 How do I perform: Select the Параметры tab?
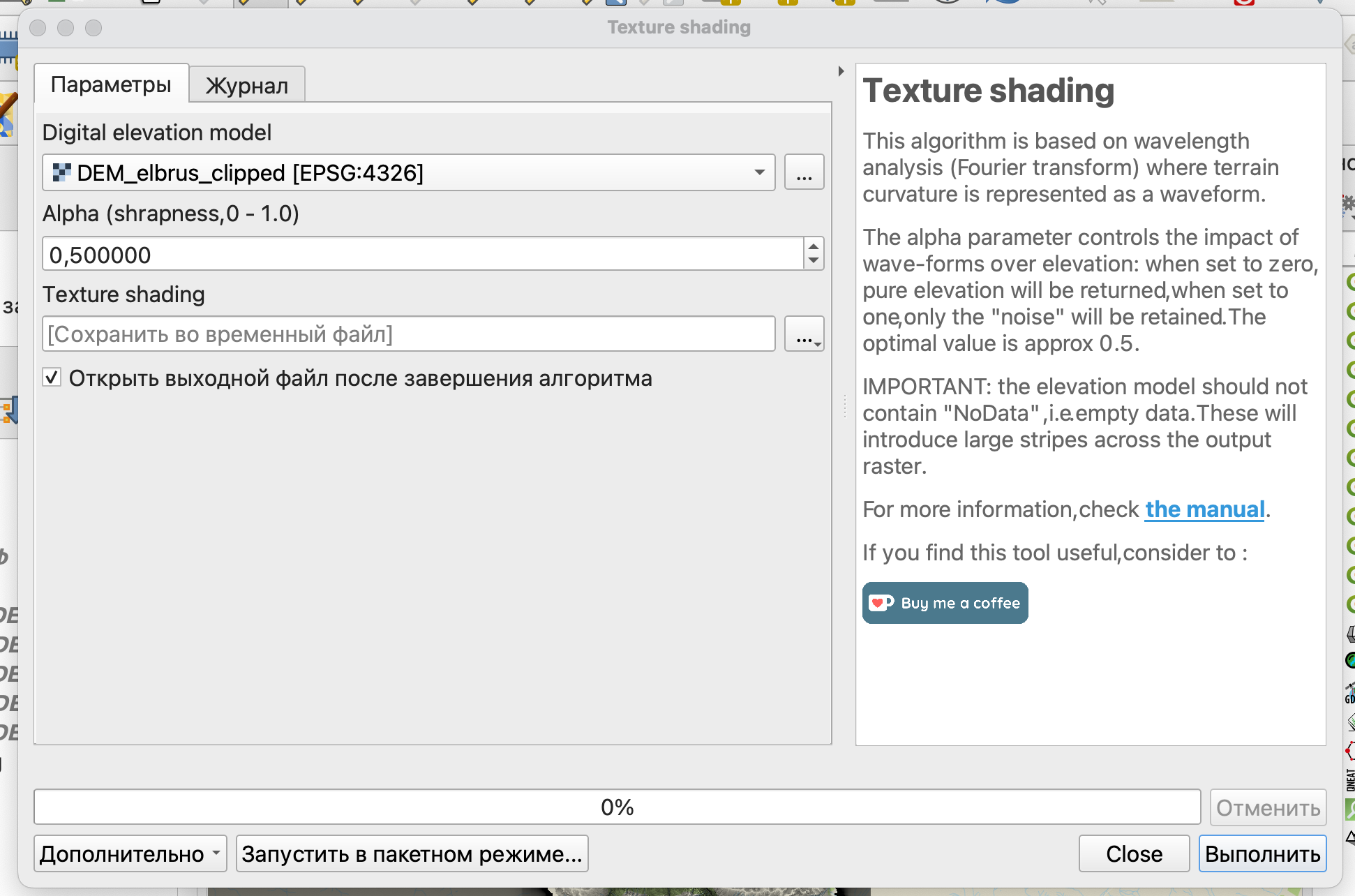coord(111,84)
